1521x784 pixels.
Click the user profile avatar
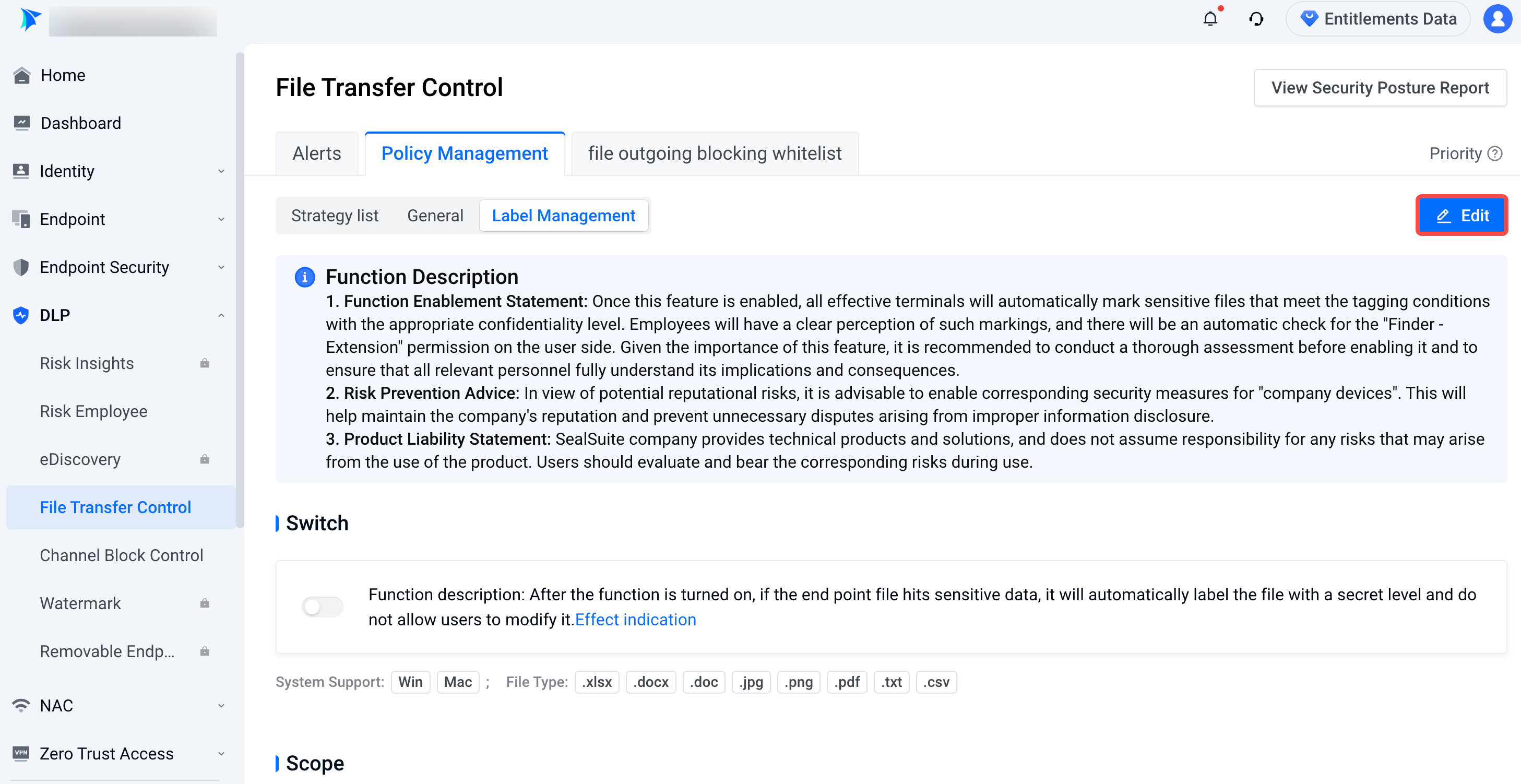click(1497, 19)
